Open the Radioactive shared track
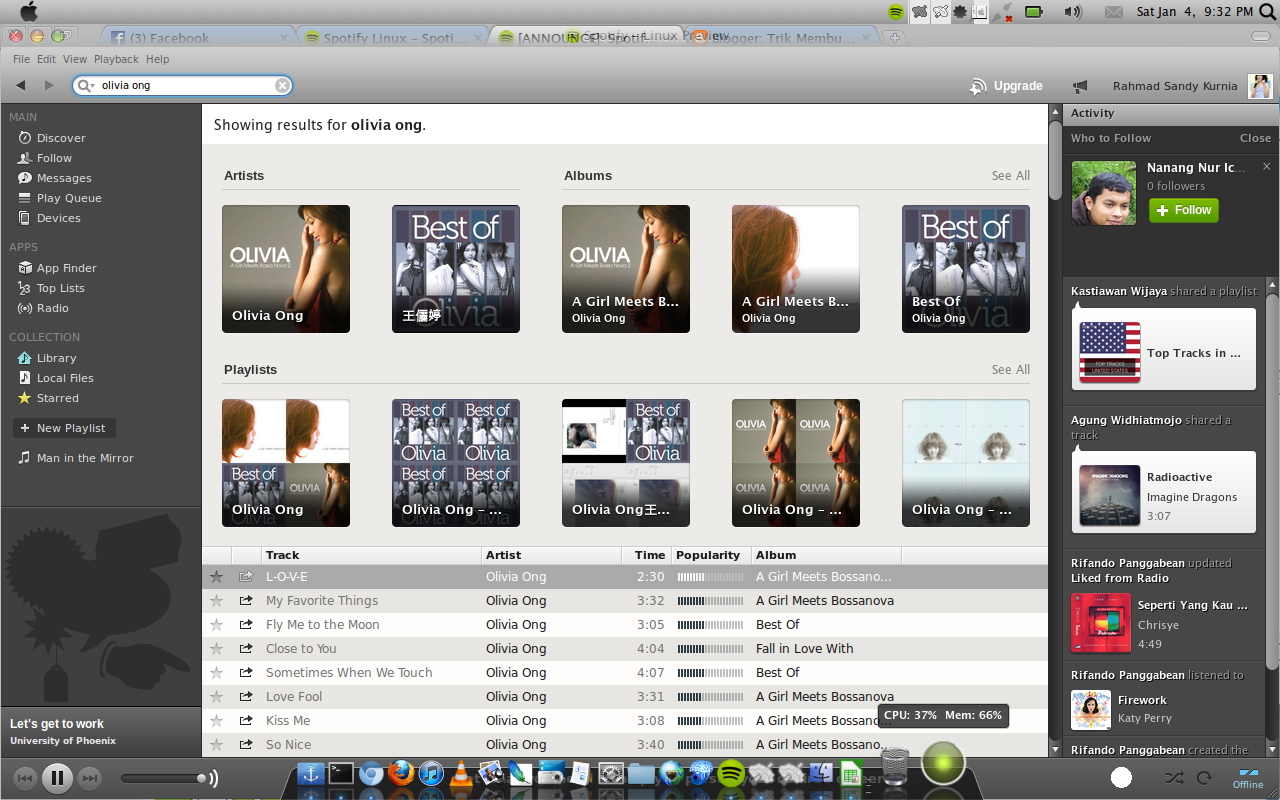Image resolution: width=1280 pixels, height=800 pixels. point(1163,492)
